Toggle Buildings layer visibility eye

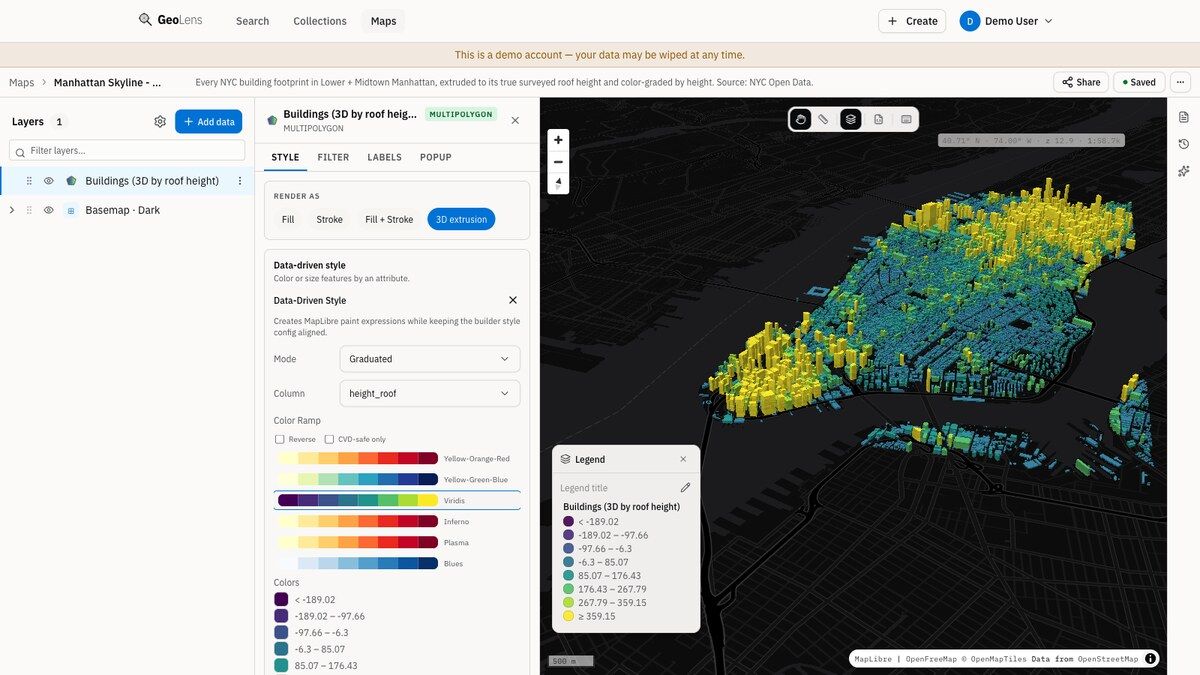pos(48,181)
